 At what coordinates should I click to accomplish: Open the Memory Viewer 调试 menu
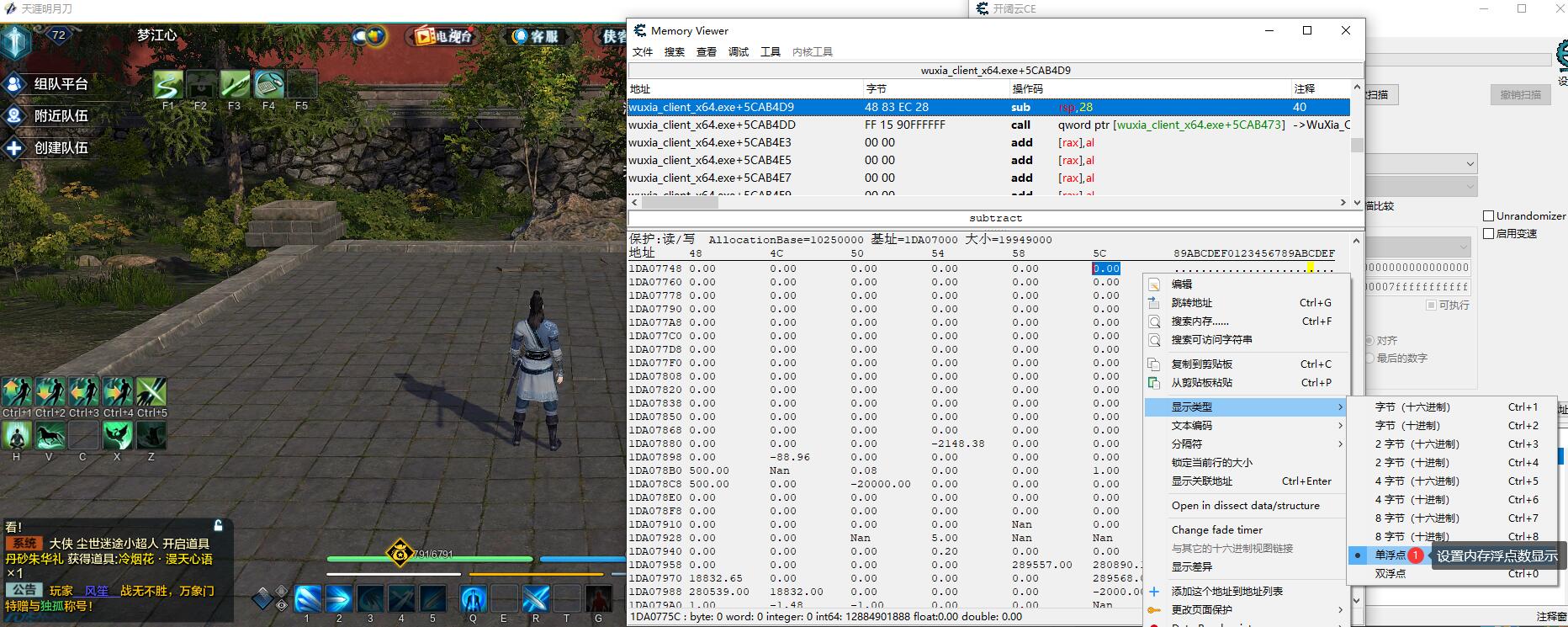pos(739,52)
